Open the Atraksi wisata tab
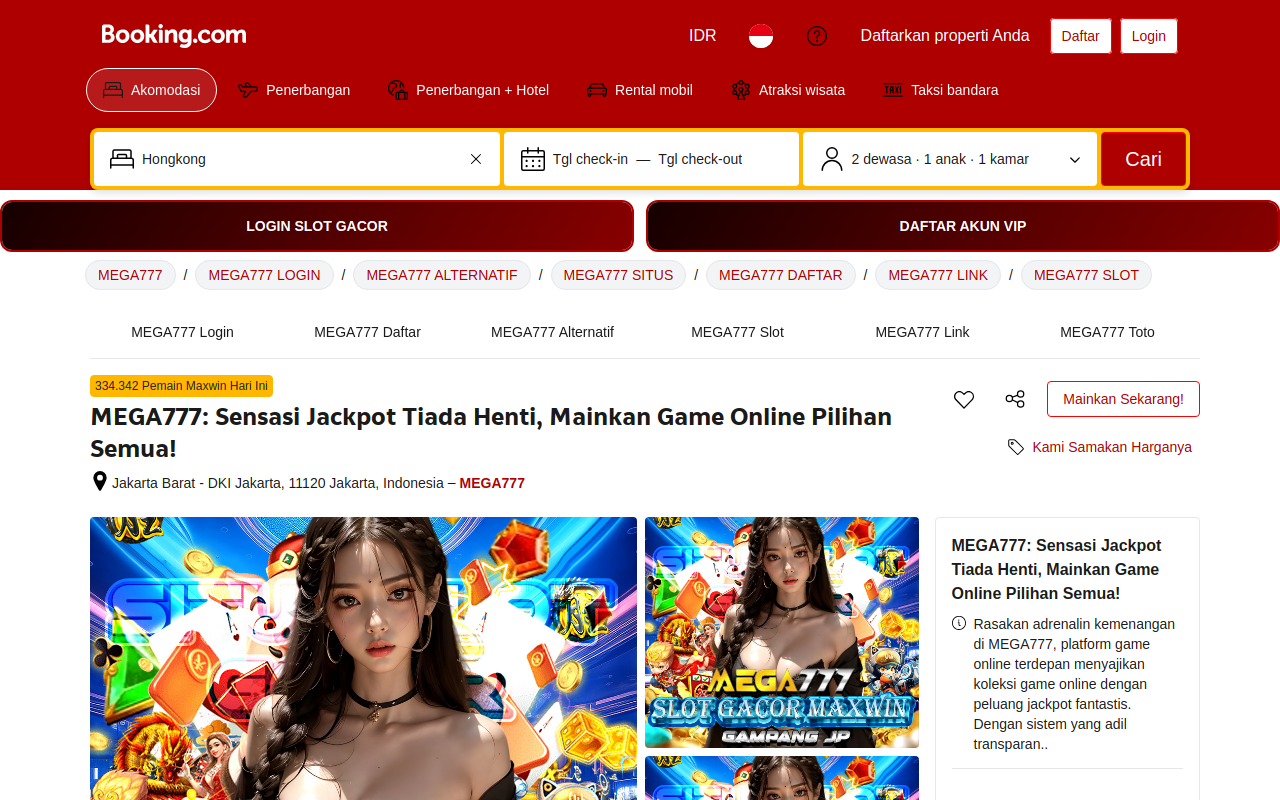Viewport: 1280px width, 800px height. pos(788,90)
